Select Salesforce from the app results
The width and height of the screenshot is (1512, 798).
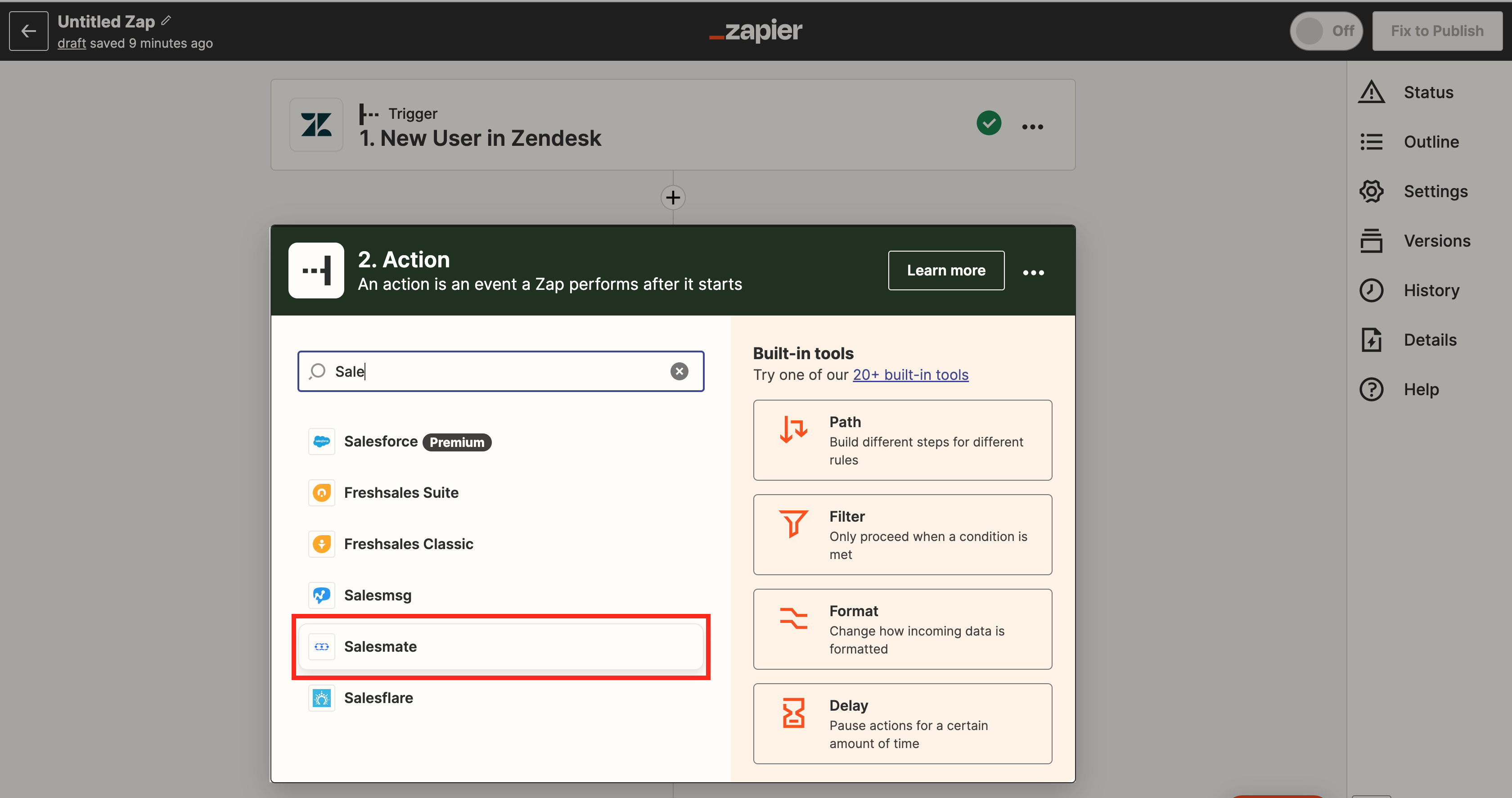[x=501, y=442]
